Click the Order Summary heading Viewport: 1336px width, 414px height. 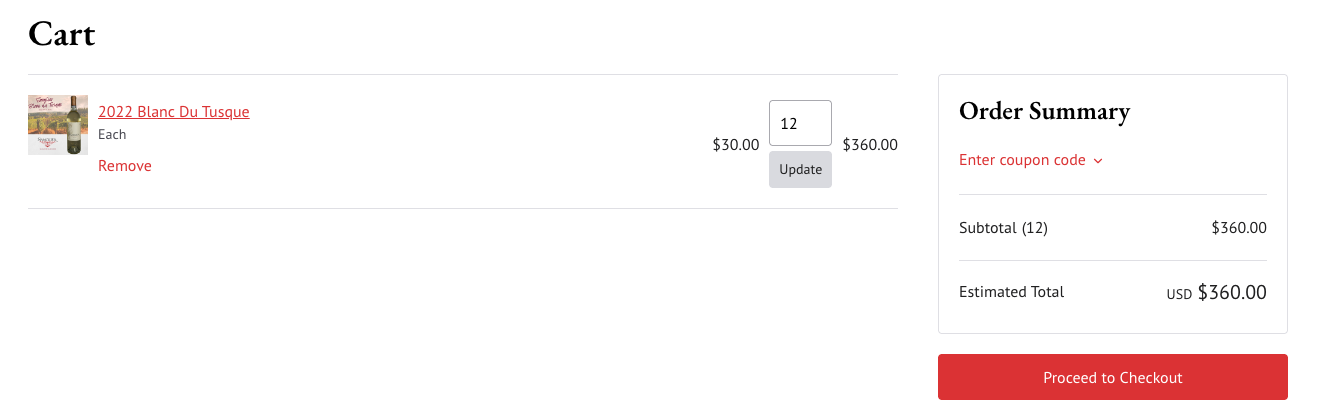click(x=1044, y=111)
